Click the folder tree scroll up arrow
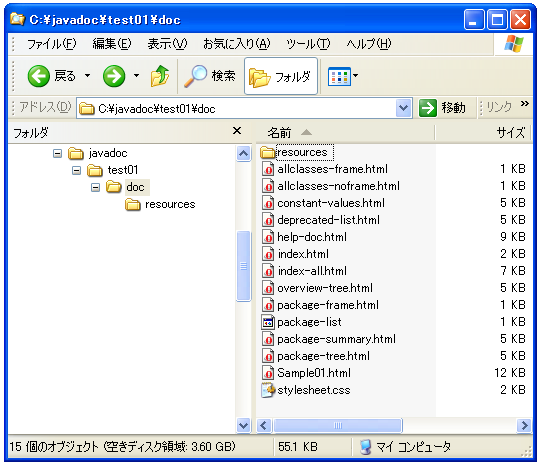 [243, 153]
